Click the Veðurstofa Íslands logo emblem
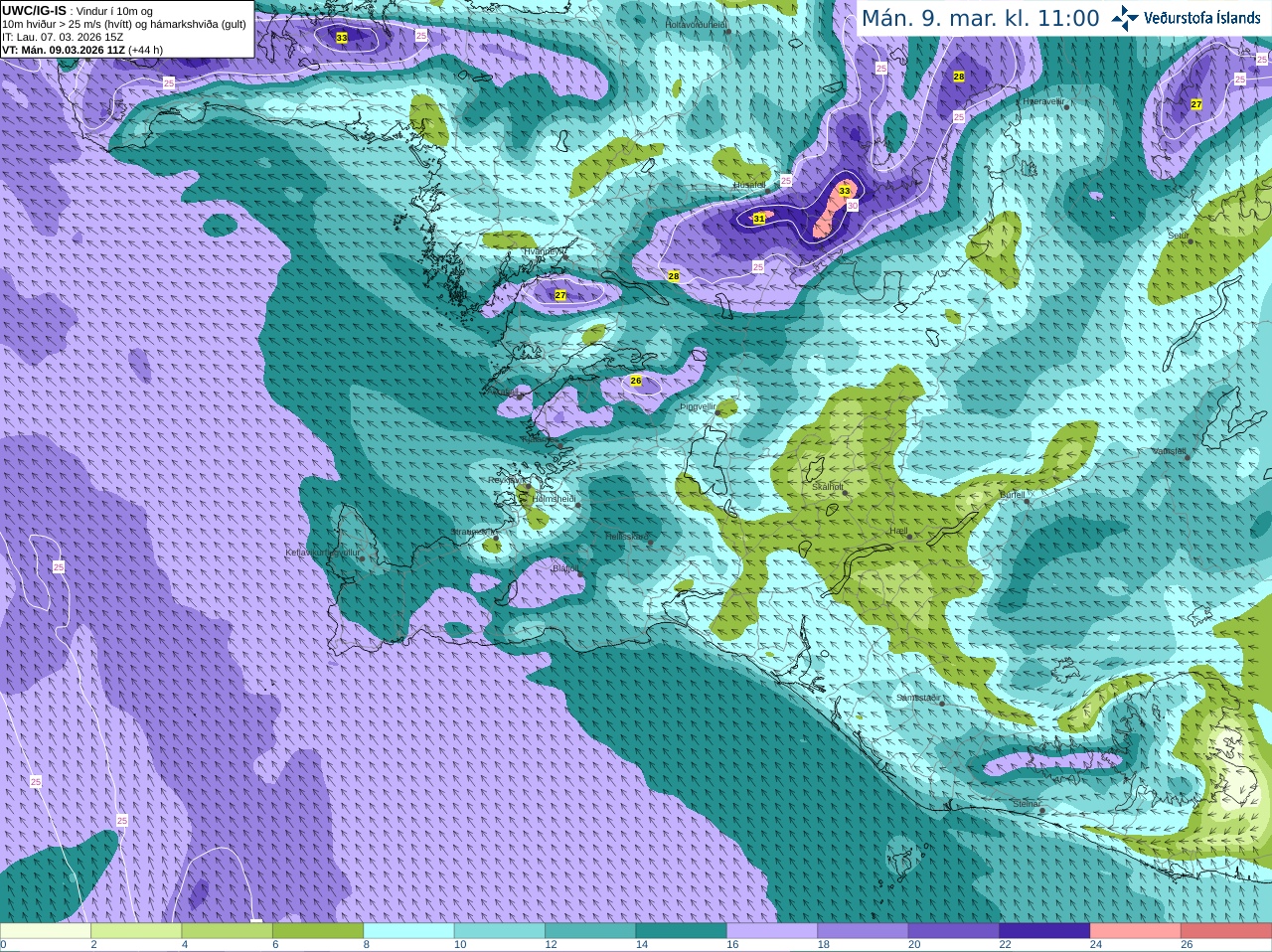Image resolution: width=1272 pixels, height=952 pixels. [1125, 18]
